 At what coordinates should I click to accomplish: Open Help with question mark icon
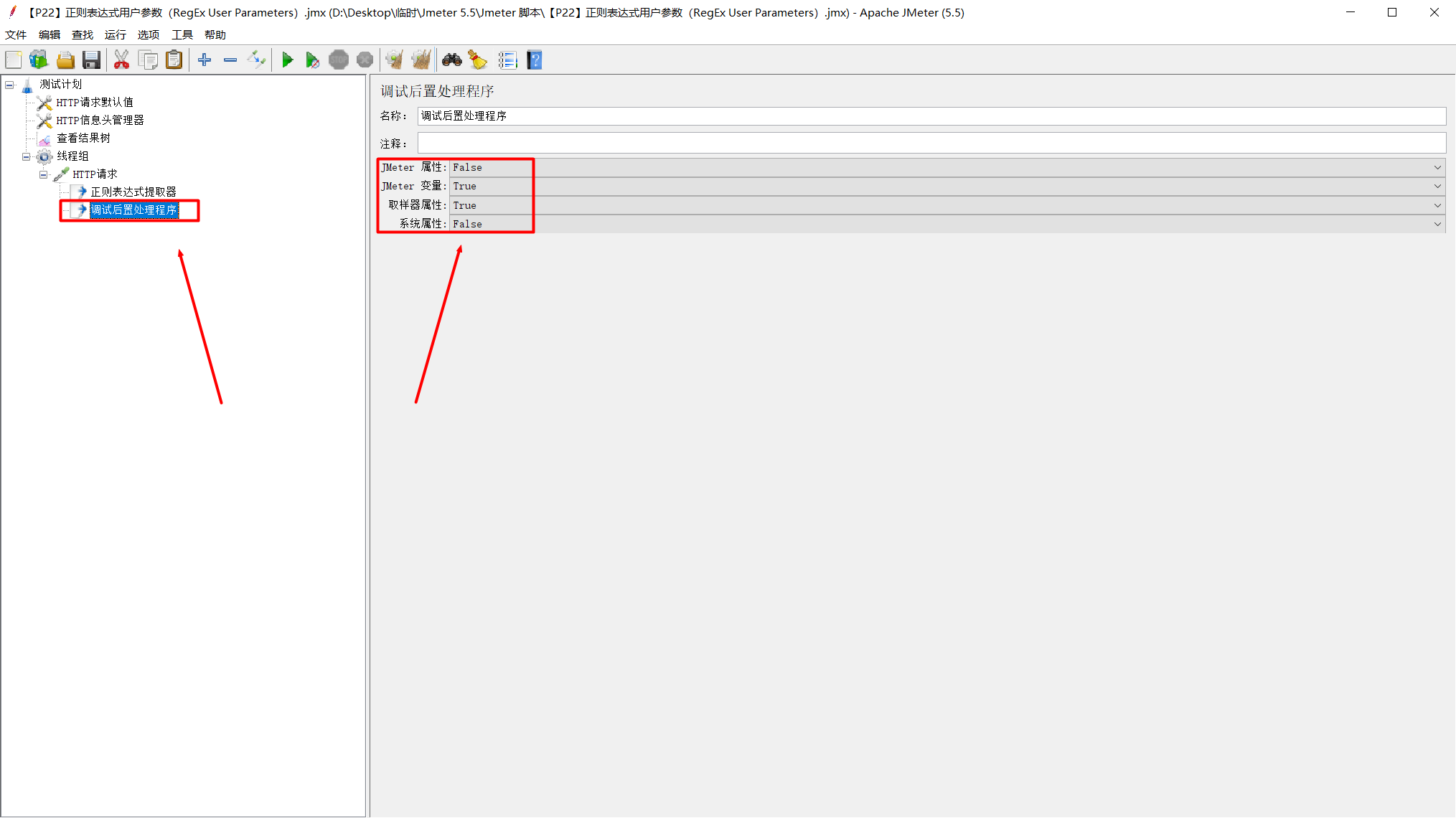(535, 60)
